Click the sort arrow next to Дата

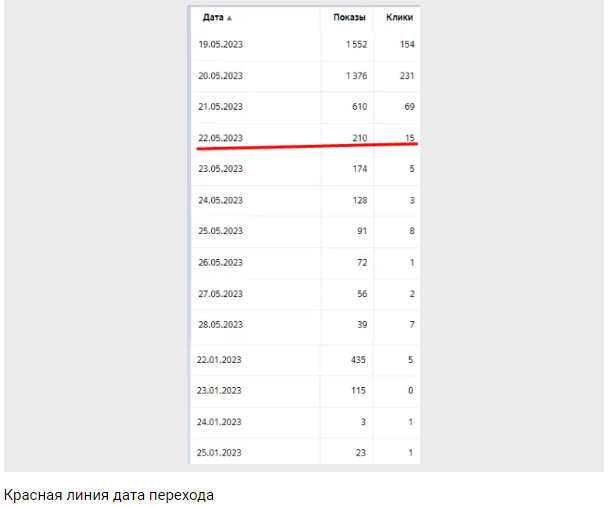point(229,18)
